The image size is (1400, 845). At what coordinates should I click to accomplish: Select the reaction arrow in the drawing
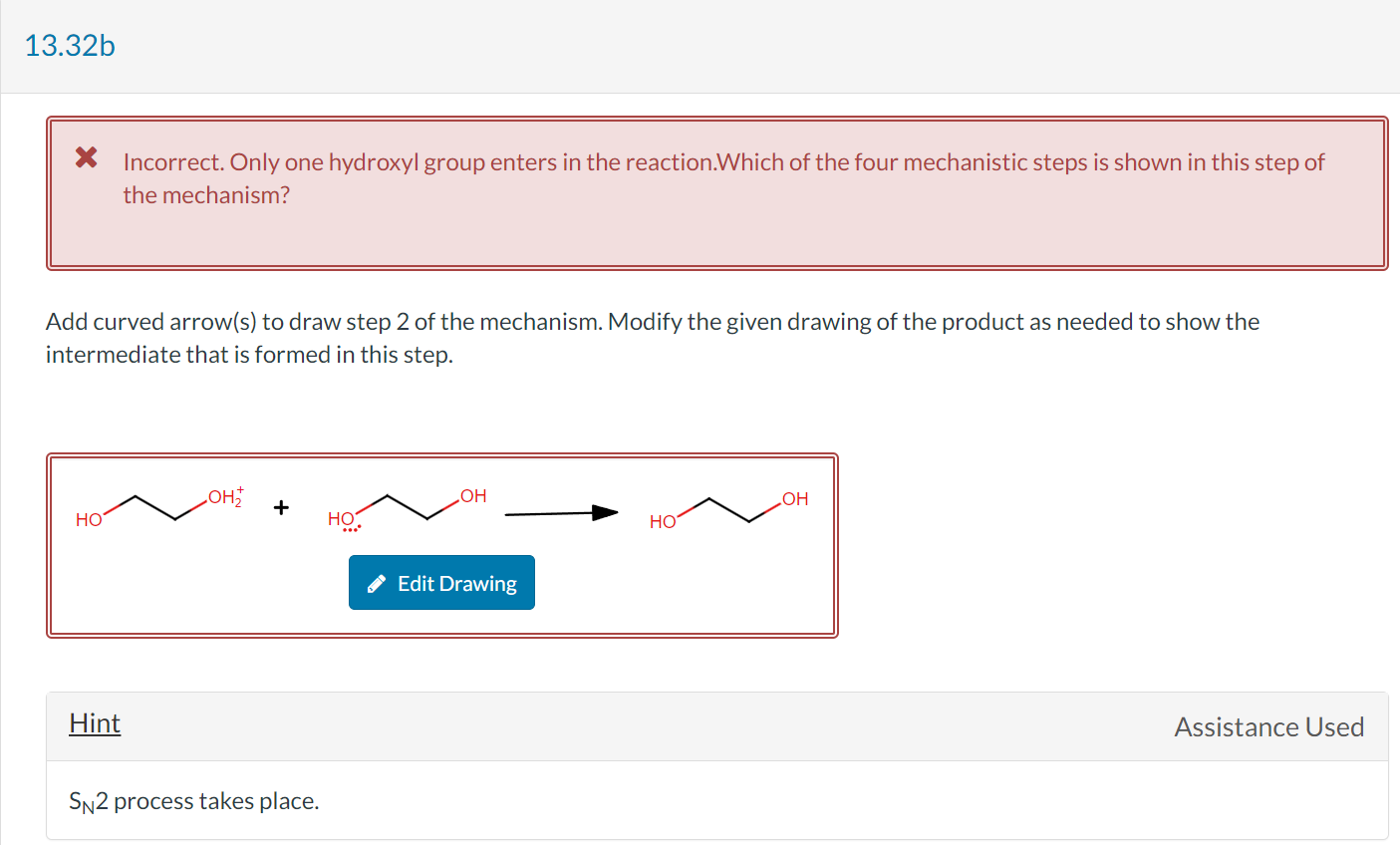coord(561,513)
